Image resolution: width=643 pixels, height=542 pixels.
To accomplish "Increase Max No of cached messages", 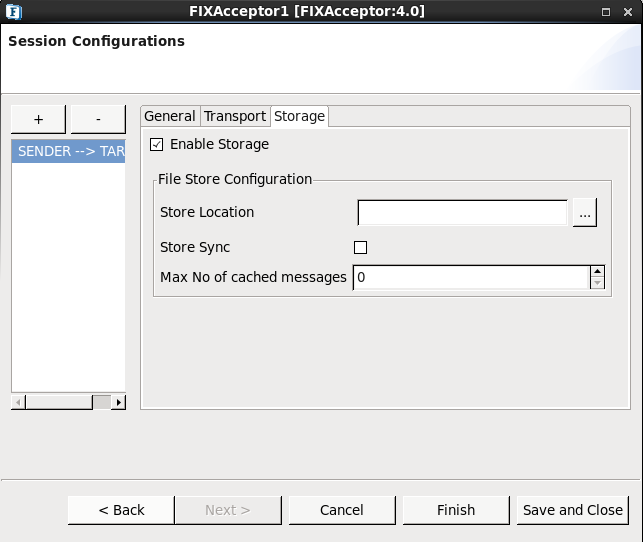I will pos(598,271).
